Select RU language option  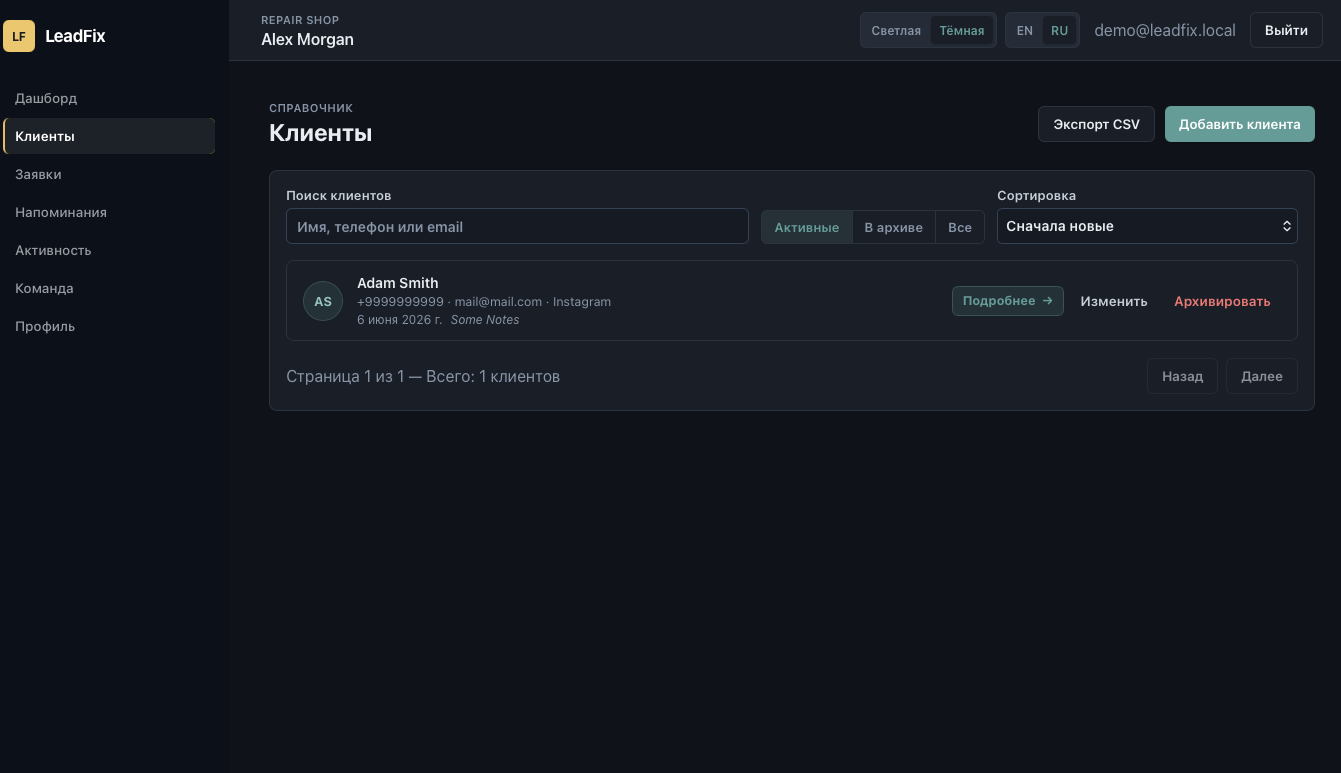(x=1060, y=30)
